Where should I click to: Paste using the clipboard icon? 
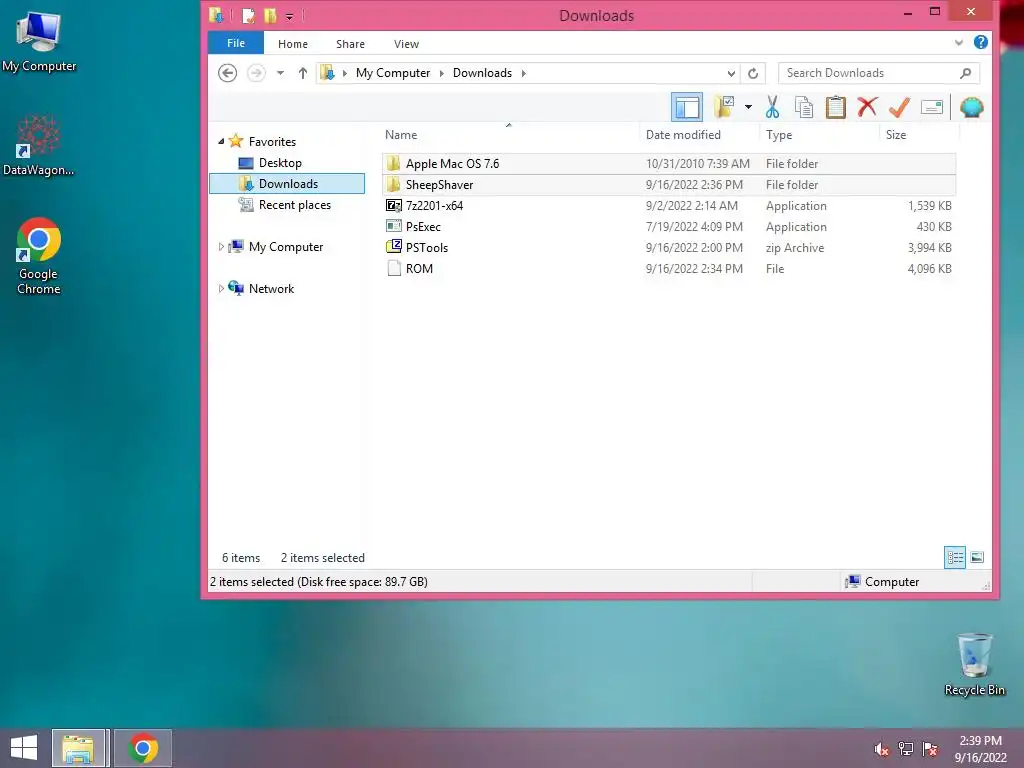point(835,107)
